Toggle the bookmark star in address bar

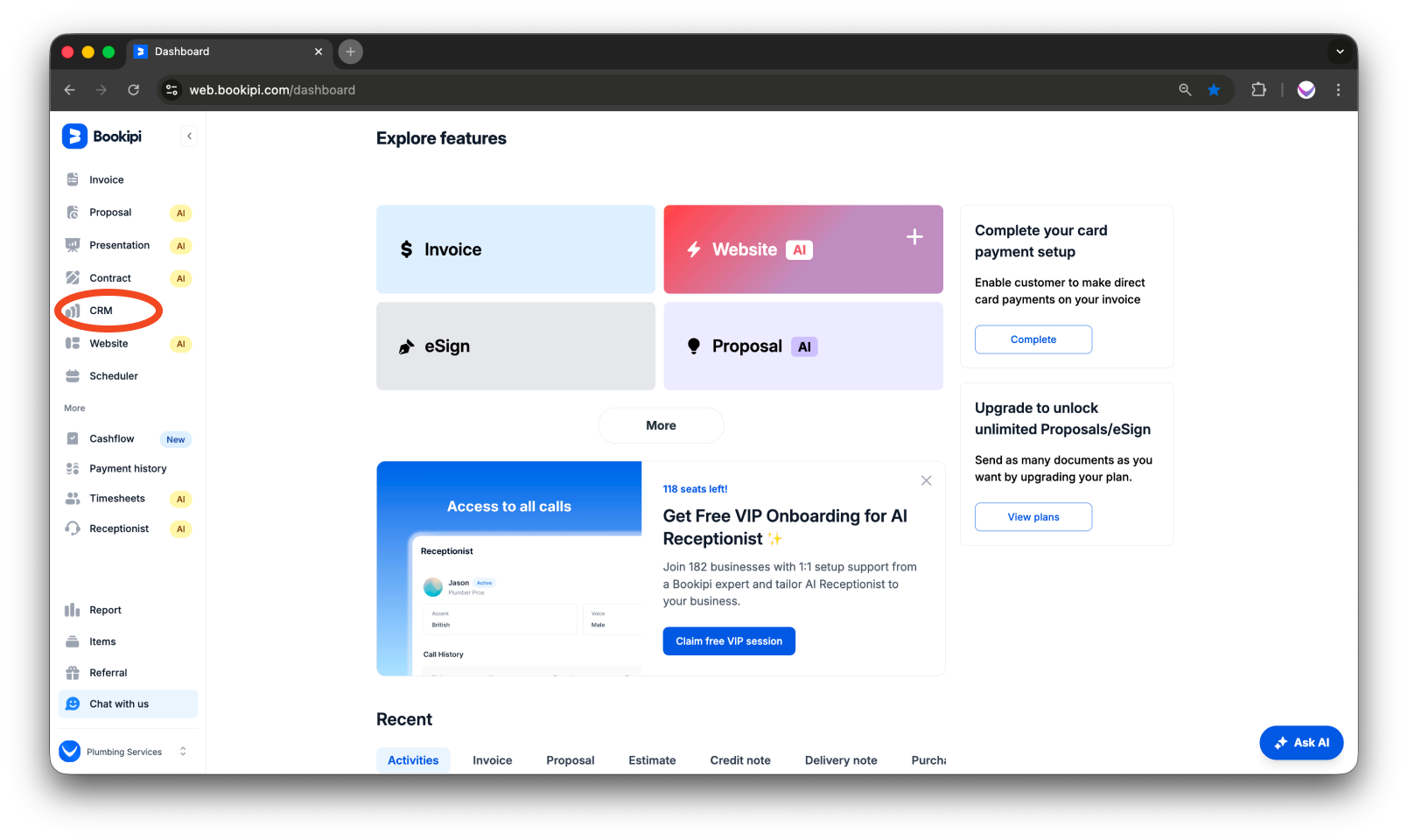[x=1214, y=89]
